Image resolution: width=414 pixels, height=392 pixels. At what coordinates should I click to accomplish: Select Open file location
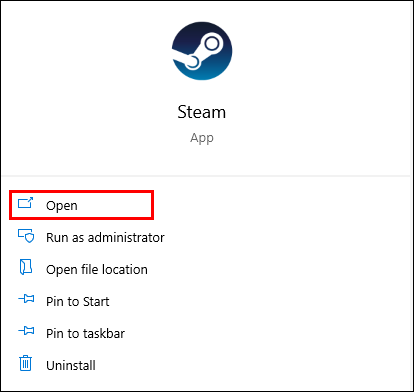pyautogui.click(x=97, y=270)
